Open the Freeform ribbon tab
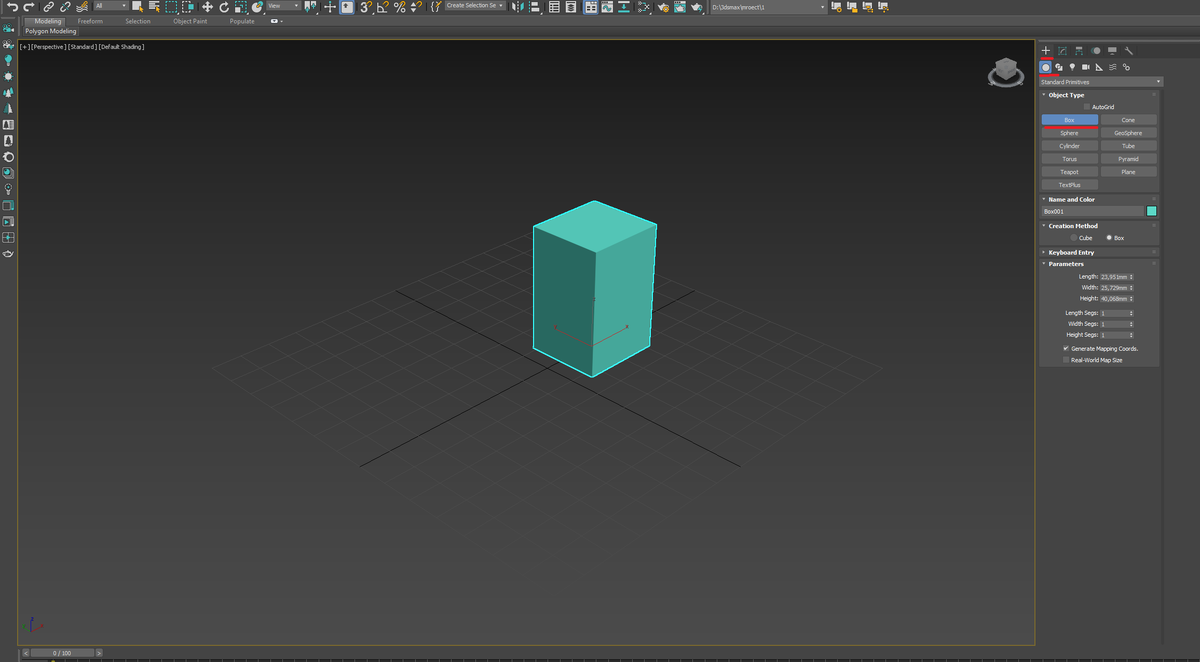 (90, 21)
